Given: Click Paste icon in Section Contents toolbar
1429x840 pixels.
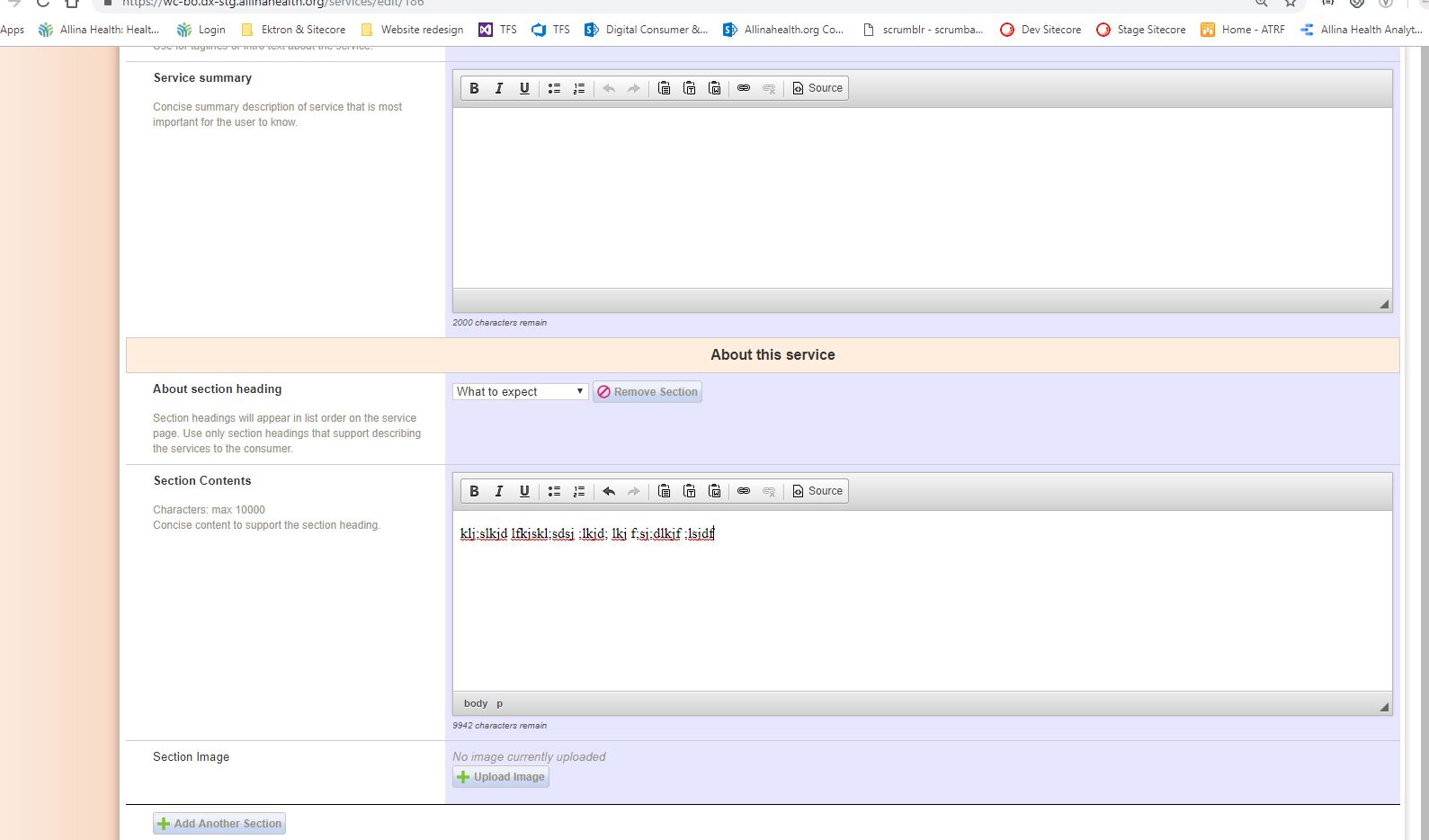Looking at the screenshot, I should point(664,491).
